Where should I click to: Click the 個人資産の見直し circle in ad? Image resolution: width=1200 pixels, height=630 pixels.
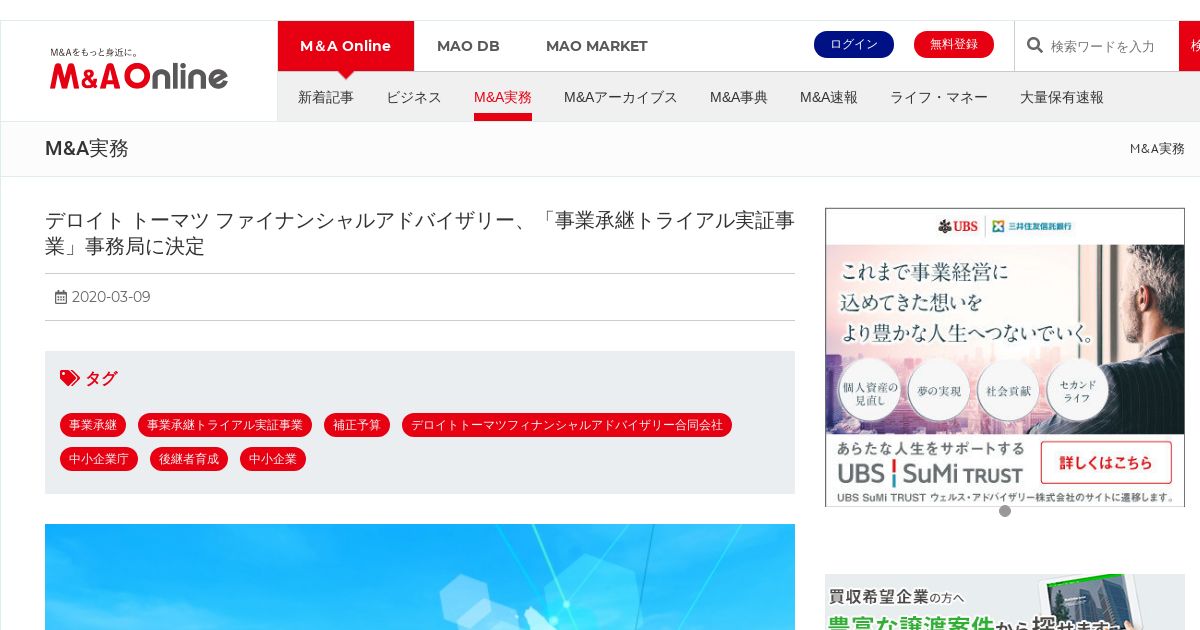(870, 392)
